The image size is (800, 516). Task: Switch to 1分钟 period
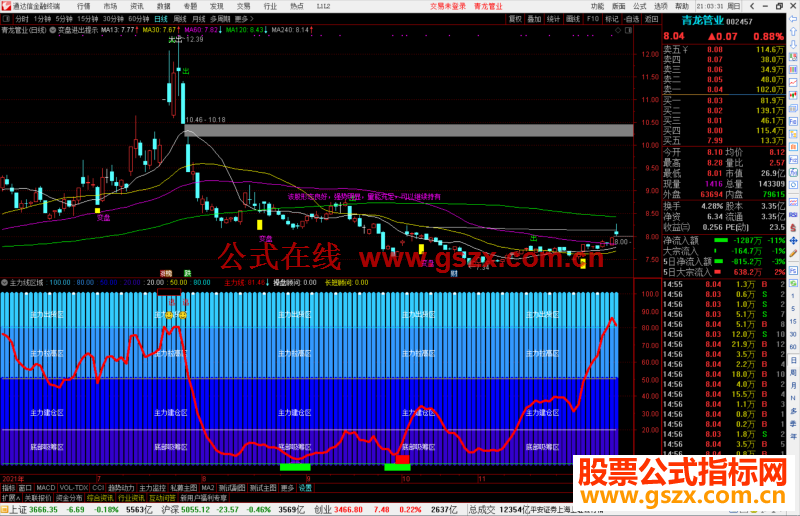coord(42,19)
